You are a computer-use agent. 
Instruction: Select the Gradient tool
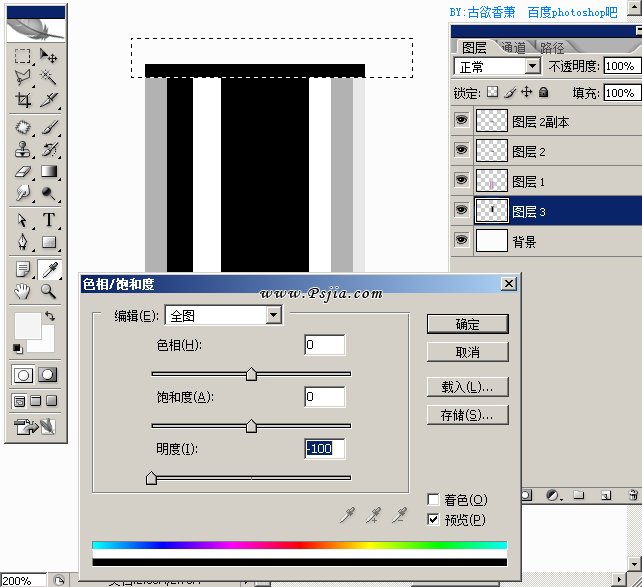49,171
